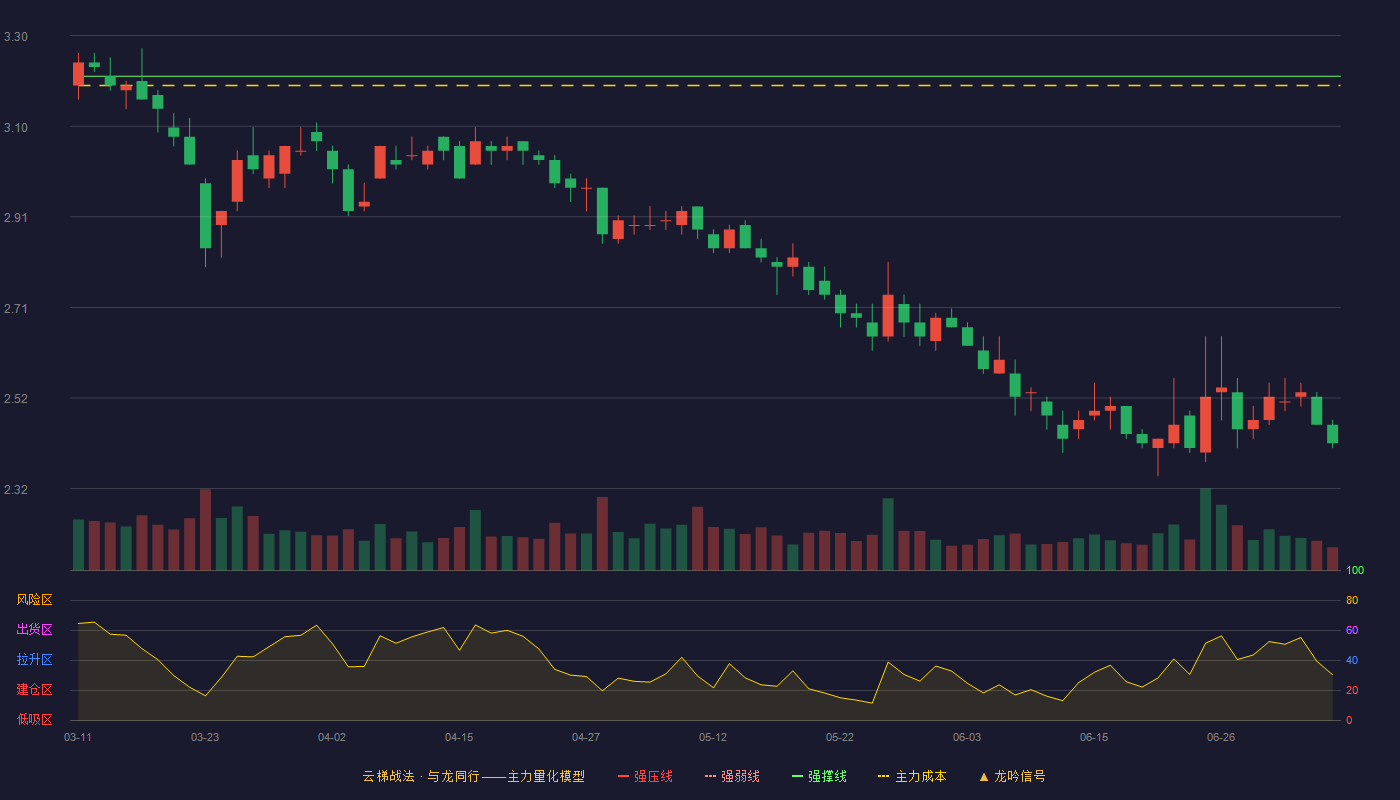Viewport: 1400px width, 800px height.
Task: Click the 3.30 price axis label
Action: [x=16, y=37]
